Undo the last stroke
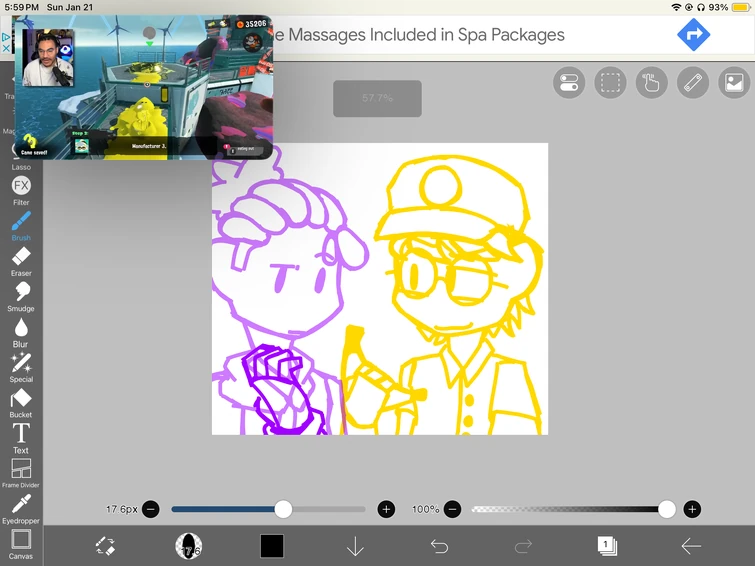 tap(439, 546)
